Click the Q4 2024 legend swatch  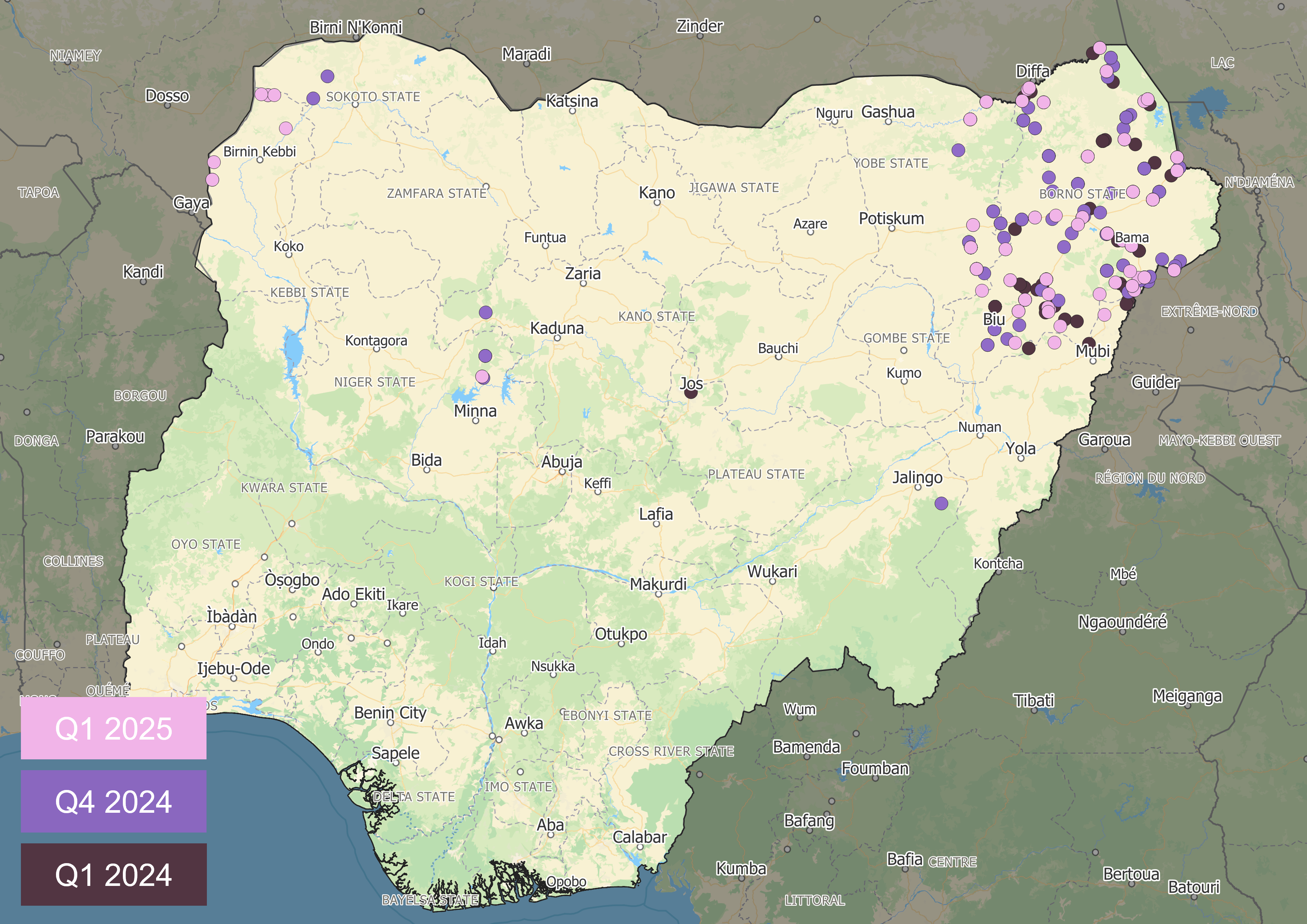113,801
